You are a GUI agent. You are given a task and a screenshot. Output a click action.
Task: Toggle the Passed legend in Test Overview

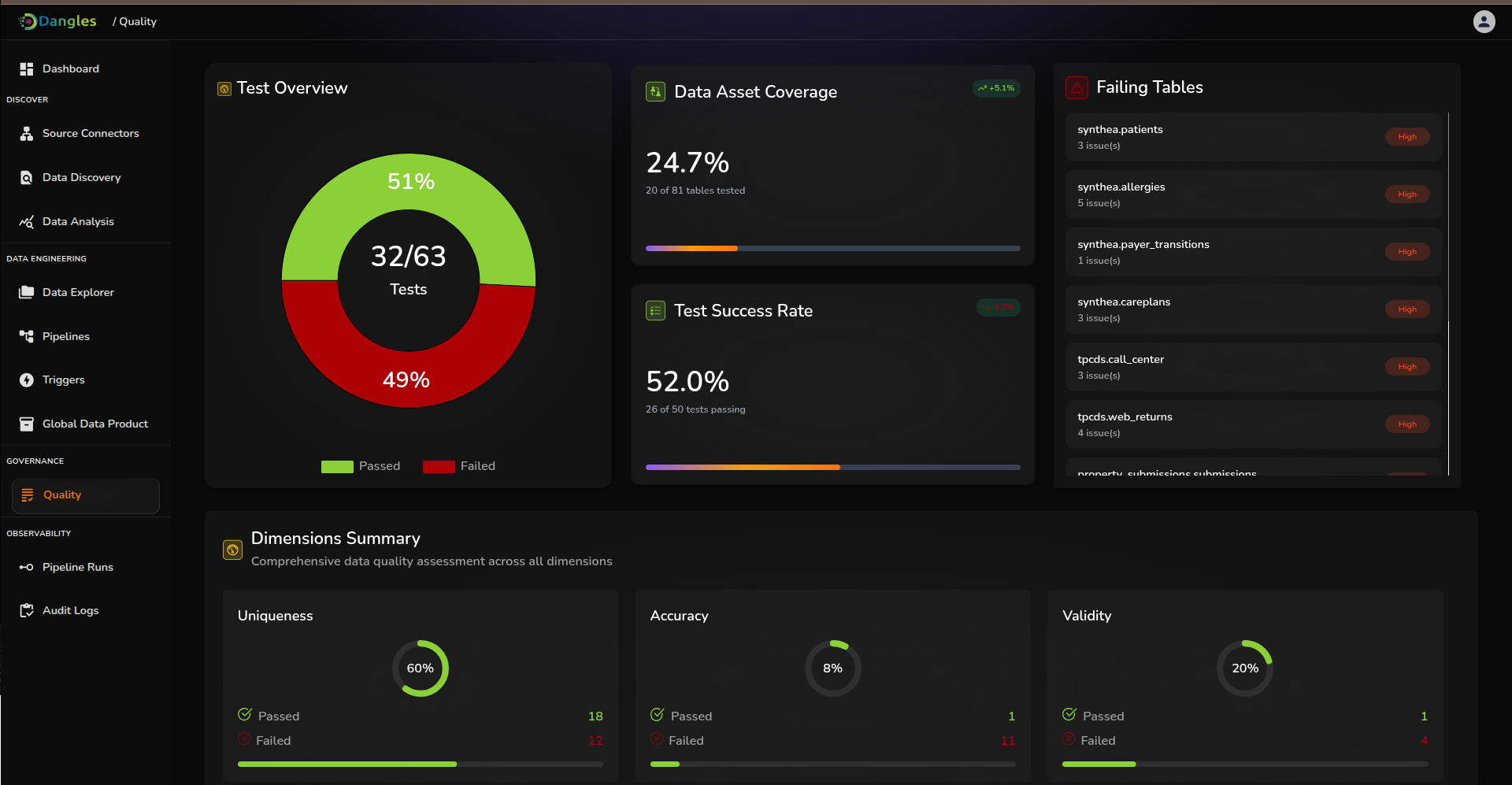361,466
